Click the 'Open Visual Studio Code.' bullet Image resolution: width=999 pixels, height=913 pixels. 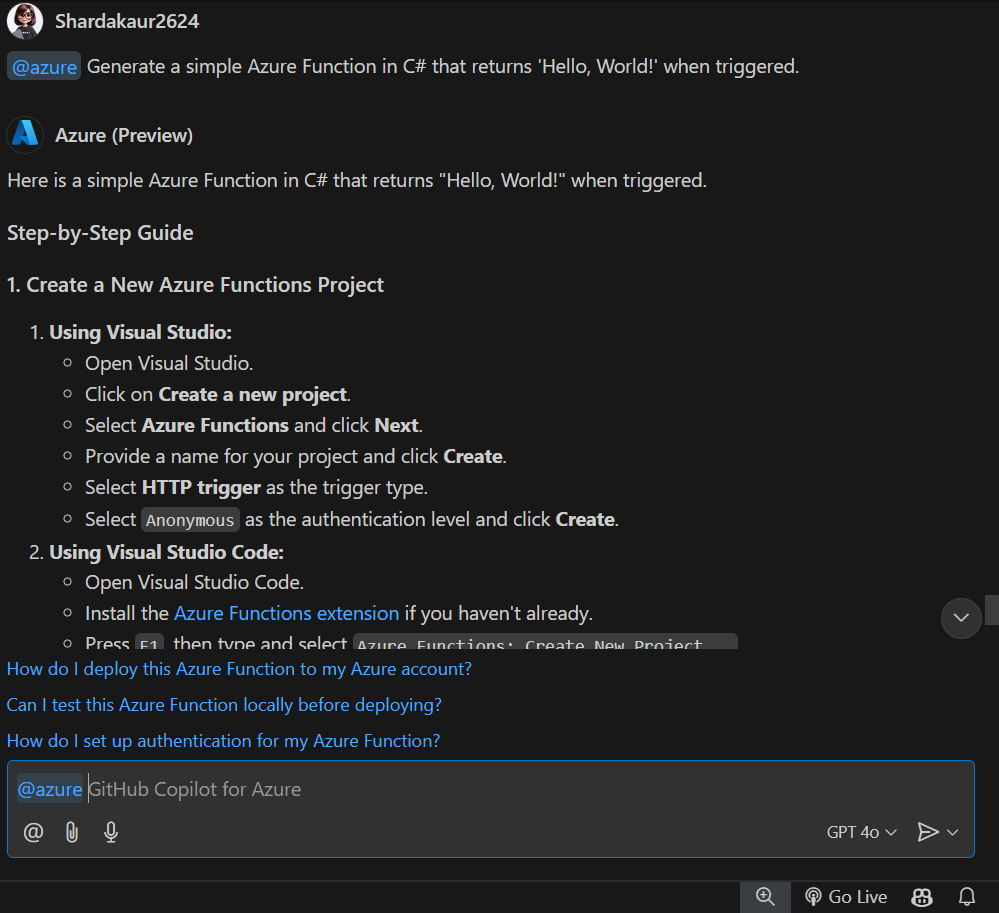[x=194, y=582]
